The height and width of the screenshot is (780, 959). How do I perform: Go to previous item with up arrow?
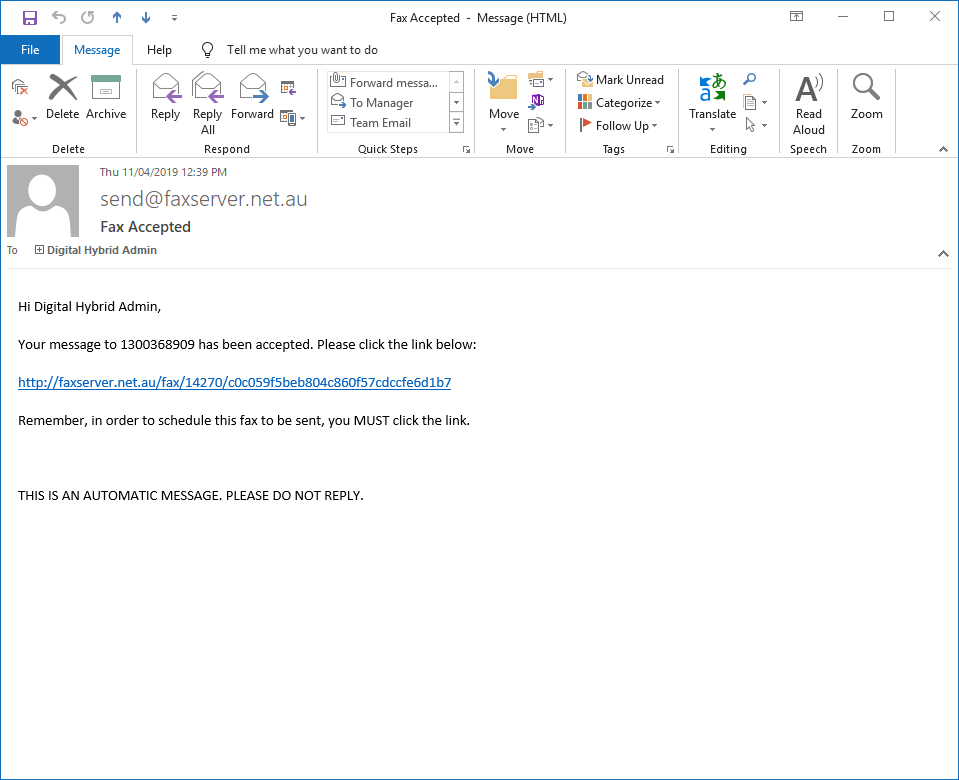pos(117,18)
